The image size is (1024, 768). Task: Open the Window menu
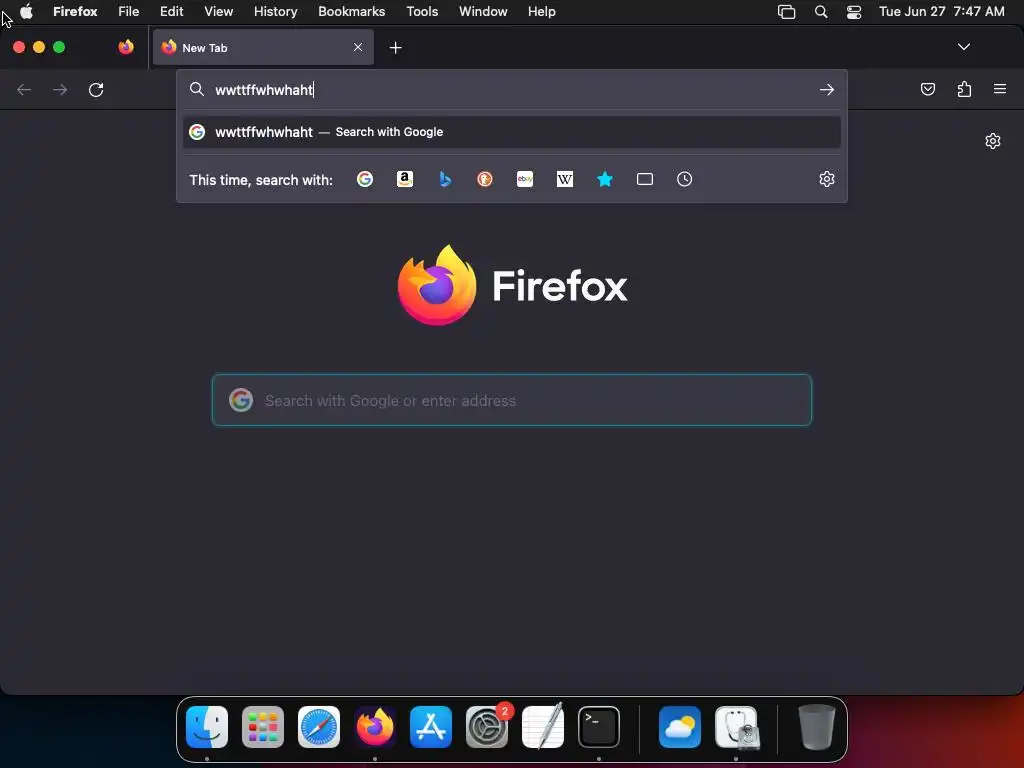[483, 11]
